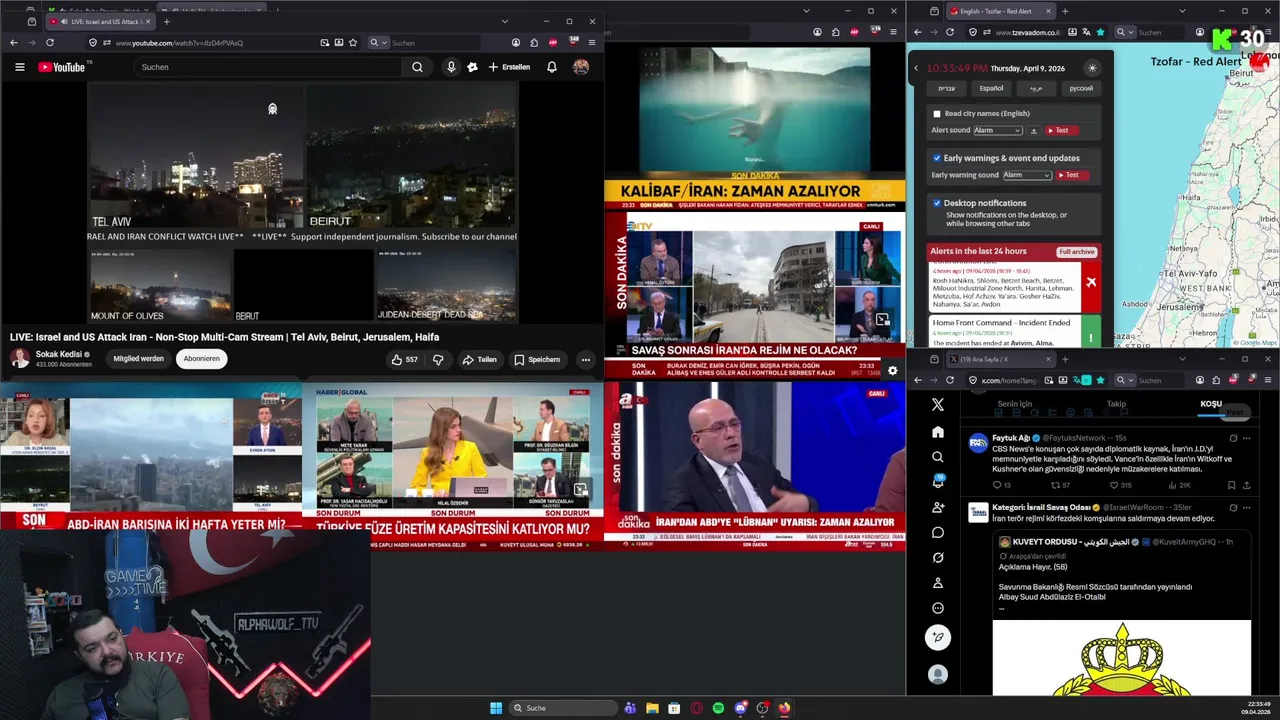
Task: Expand tab list chevron in X browser window
Action: [1182, 359]
